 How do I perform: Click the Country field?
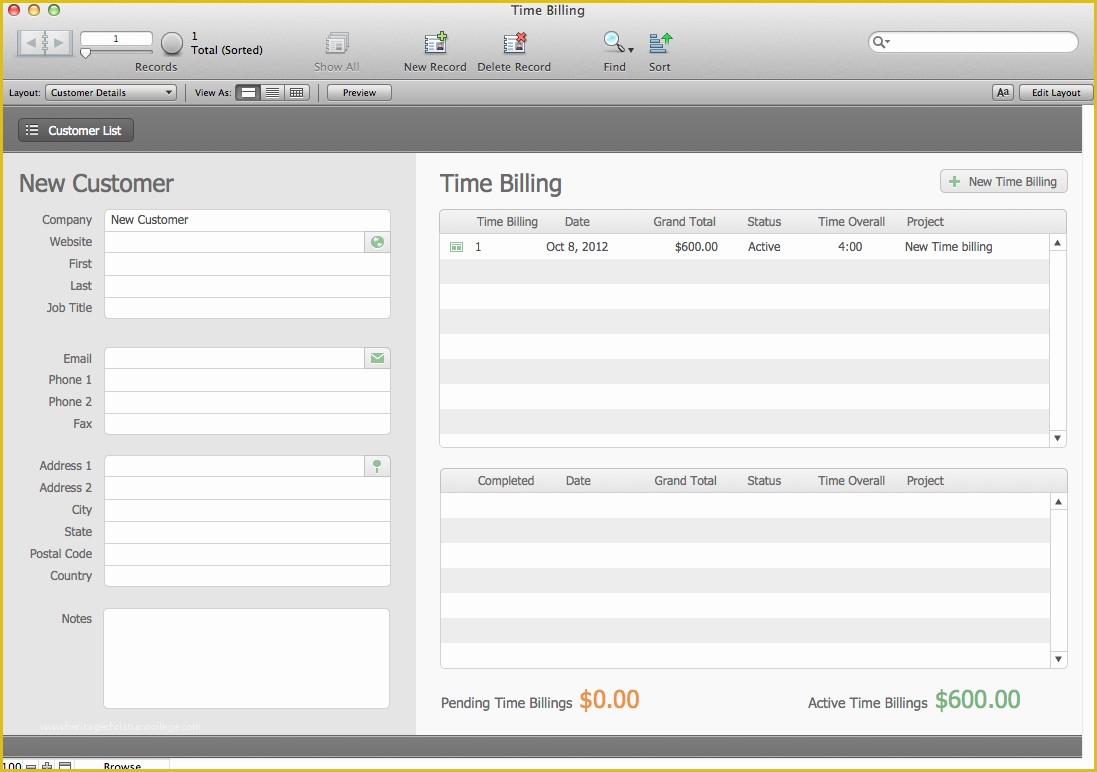(247, 576)
